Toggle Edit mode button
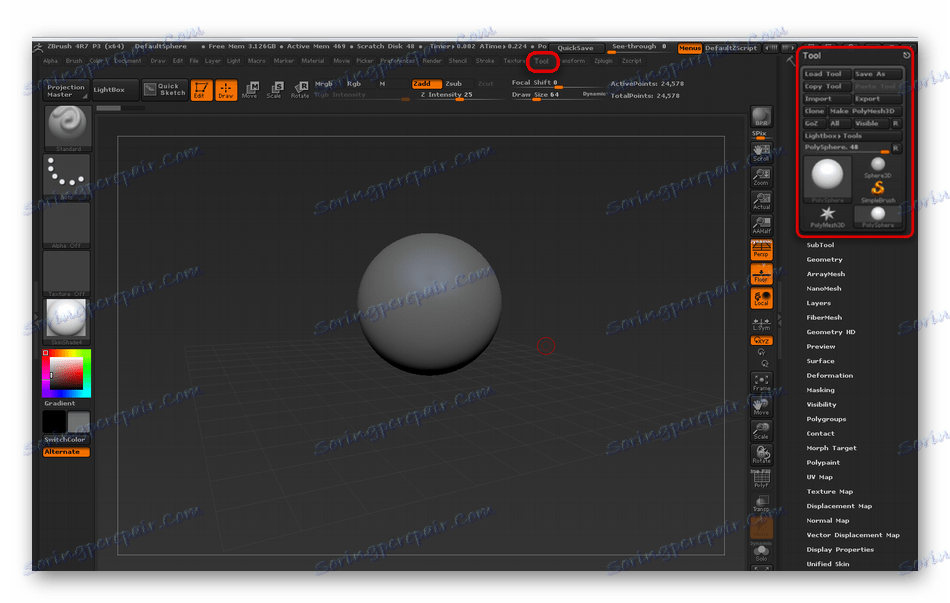 [201, 90]
